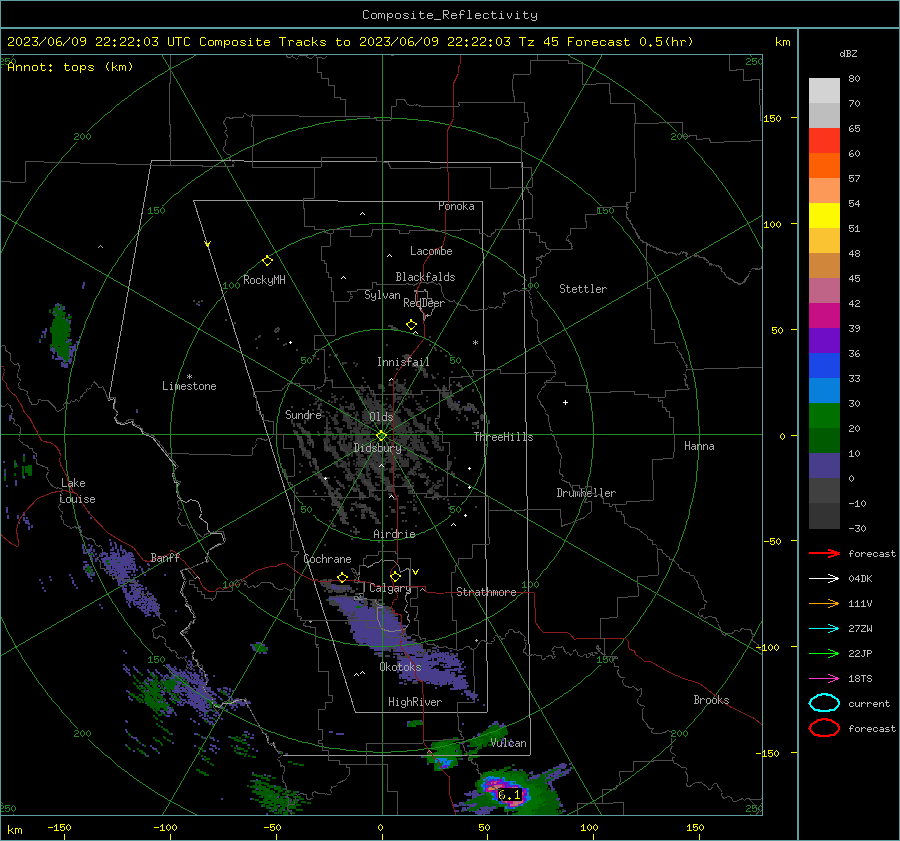Click the orange 111V arrow icon
900x841 pixels.
[824, 603]
